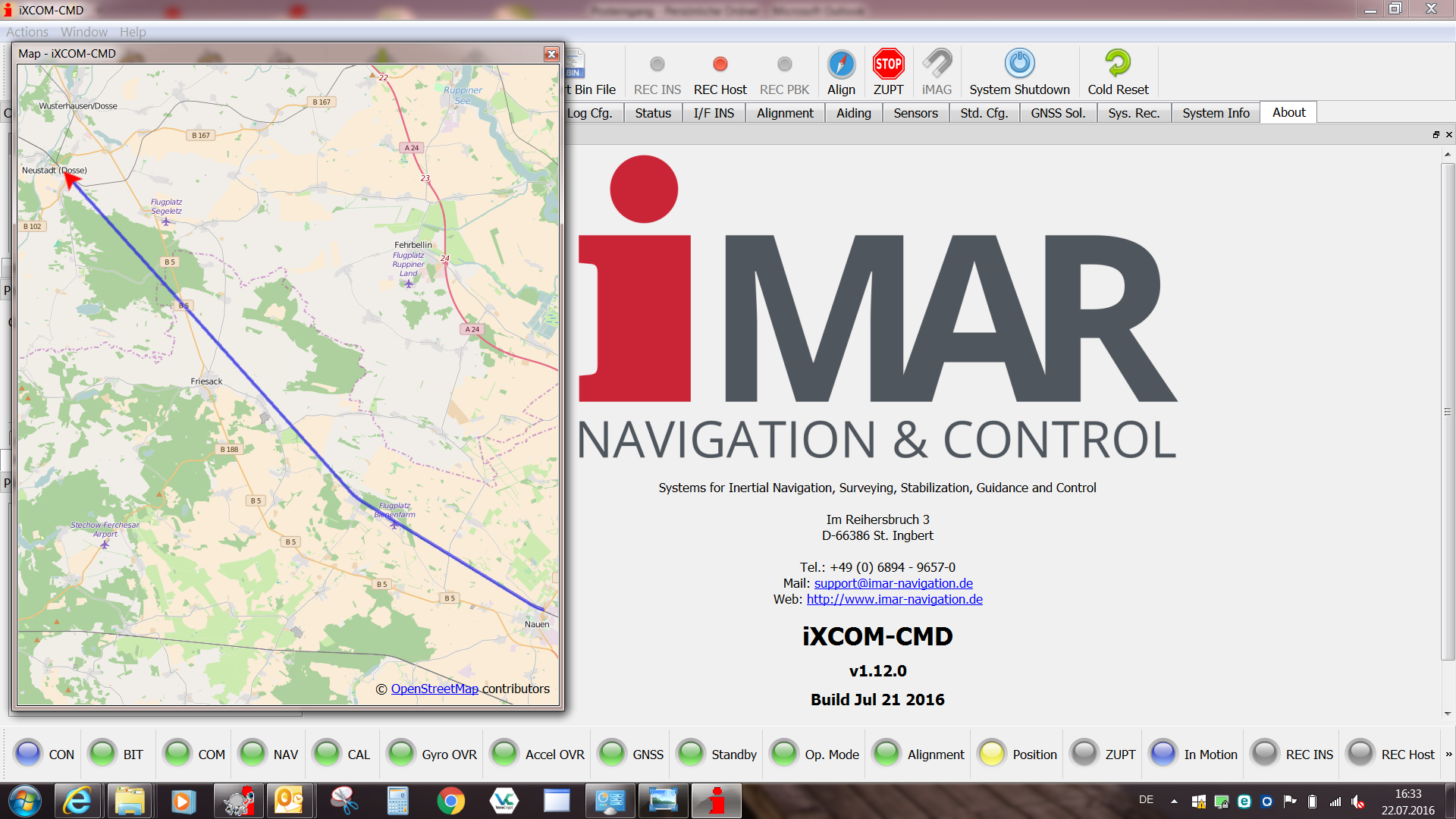Expand the status bar overflow chevron
Viewport: 1456px width, 819px height.
point(1448,754)
